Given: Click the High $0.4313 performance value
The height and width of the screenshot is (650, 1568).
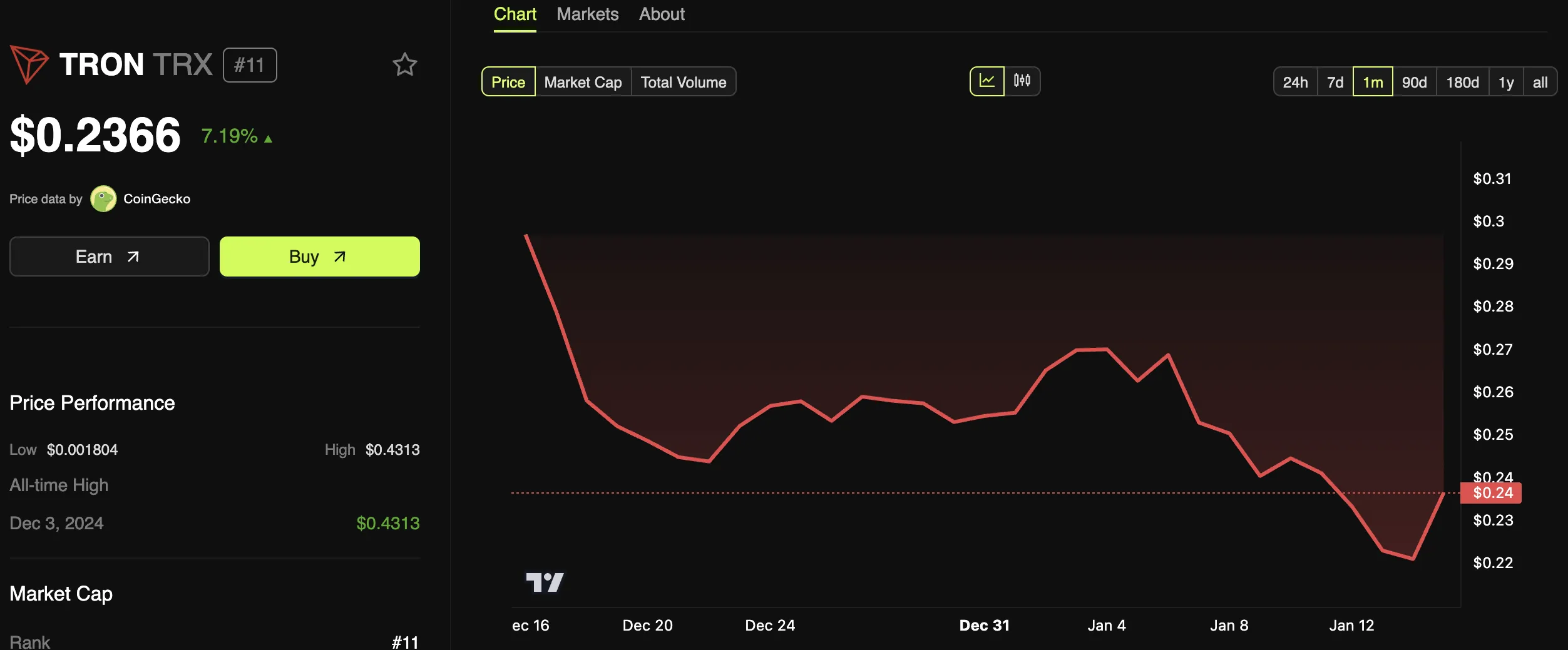Looking at the screenshot, I should (x=392, y=450).
